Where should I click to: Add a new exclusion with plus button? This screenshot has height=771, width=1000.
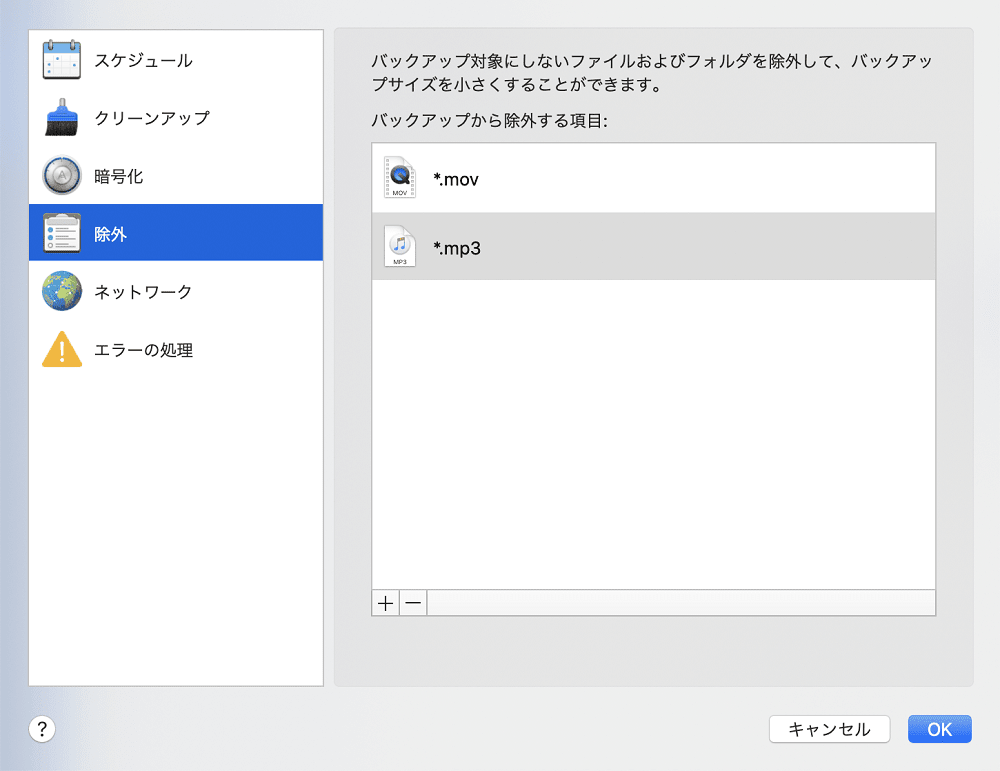pyautogui.click(x=385, y=603)
